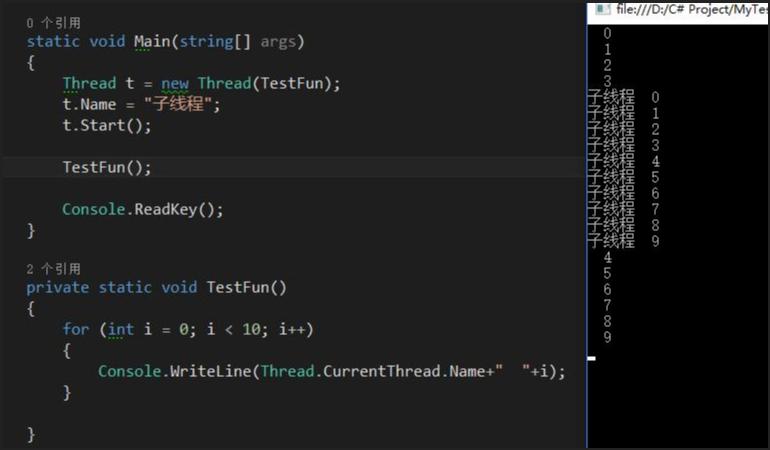
Task: Place cursor on "Thread t = new Thread(TestFun);" line
Action: [201, 83]
